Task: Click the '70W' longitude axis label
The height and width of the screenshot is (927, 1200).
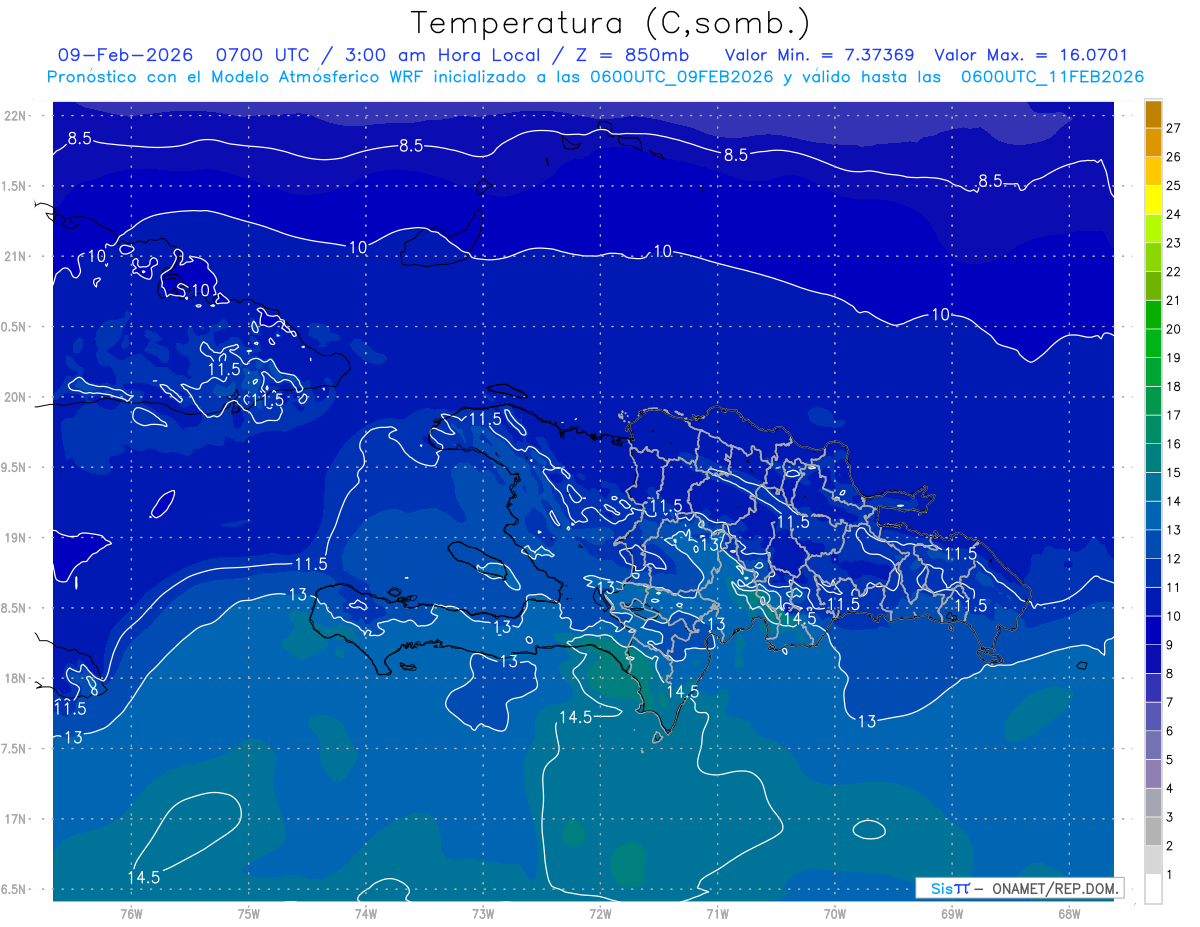Action: pyautogui.click(x=835, y=913)
